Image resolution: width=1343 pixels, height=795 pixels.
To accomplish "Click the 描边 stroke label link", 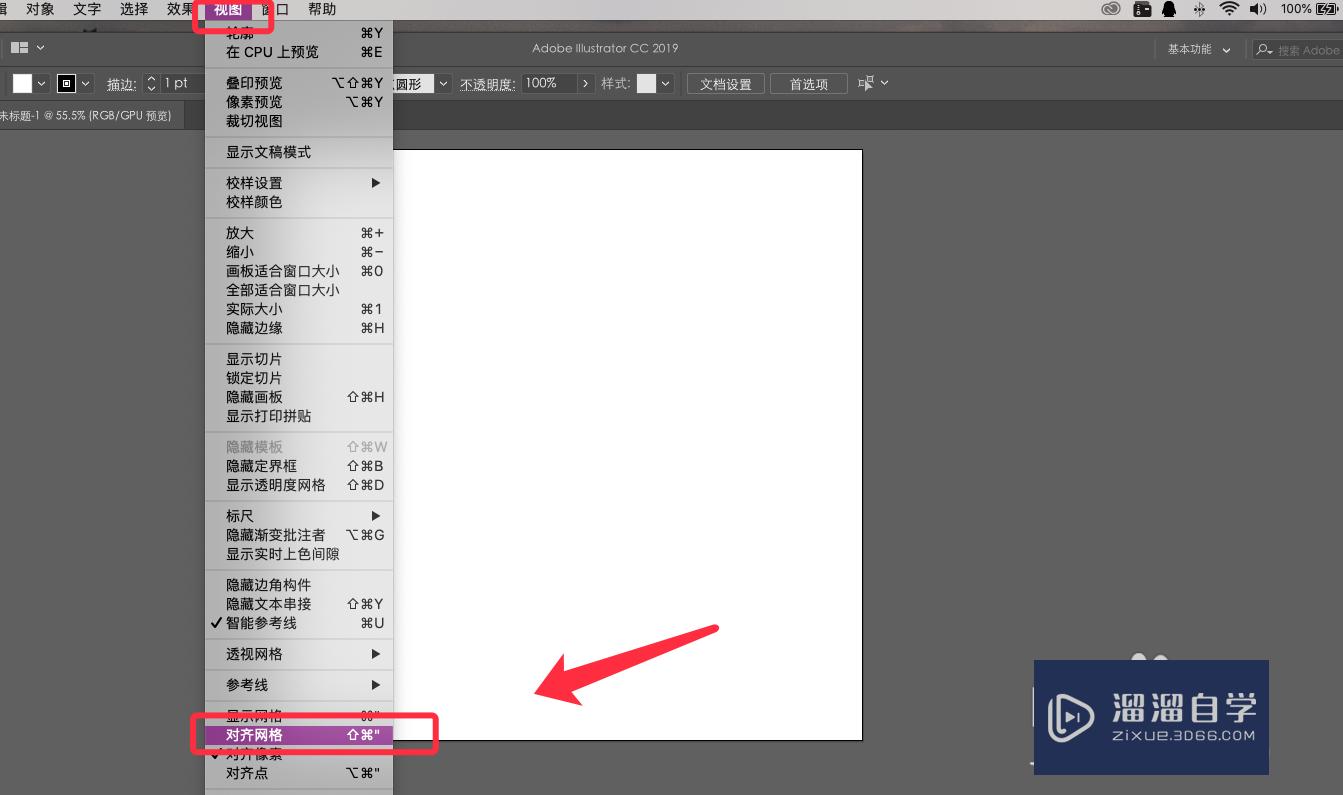I will [121, 85].
